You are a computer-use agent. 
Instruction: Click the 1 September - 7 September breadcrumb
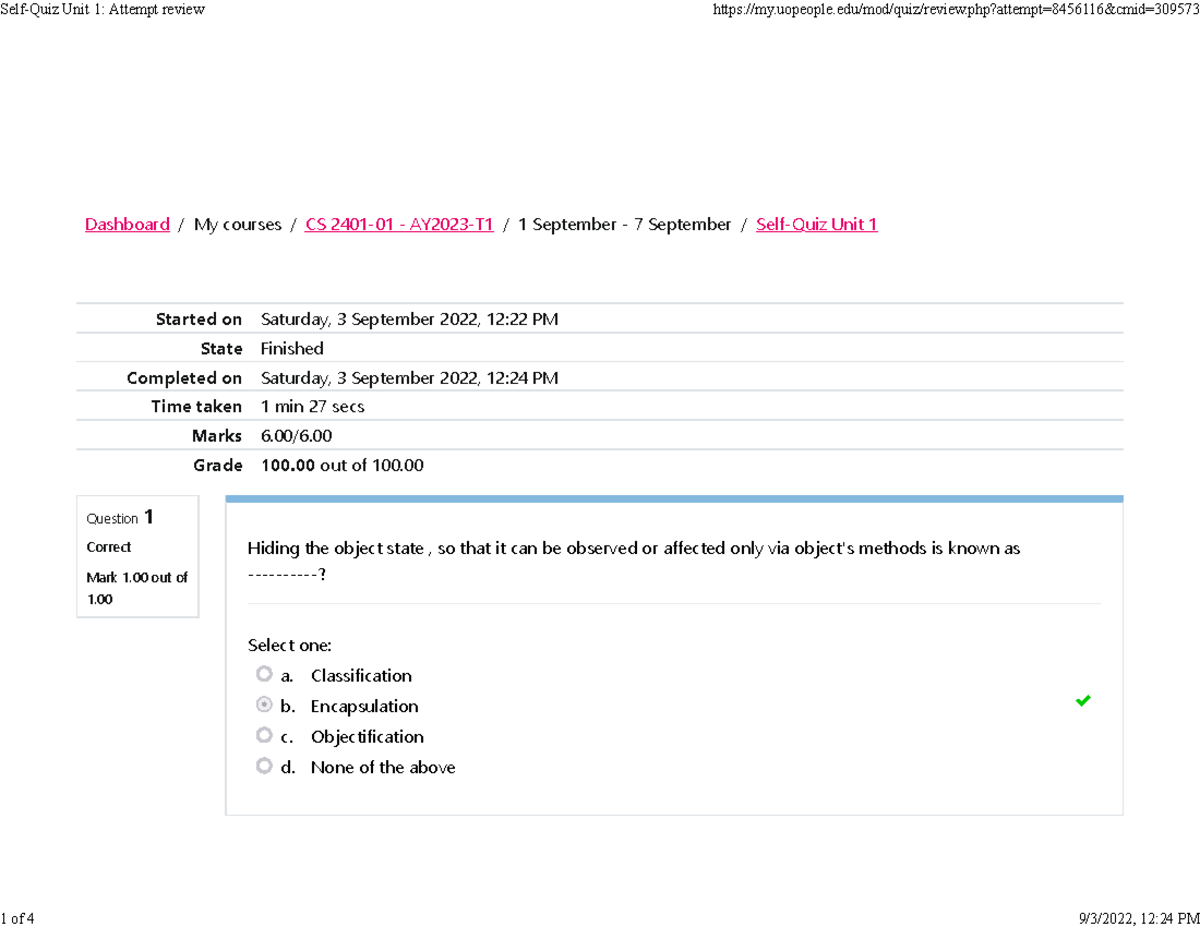[624, 224]
